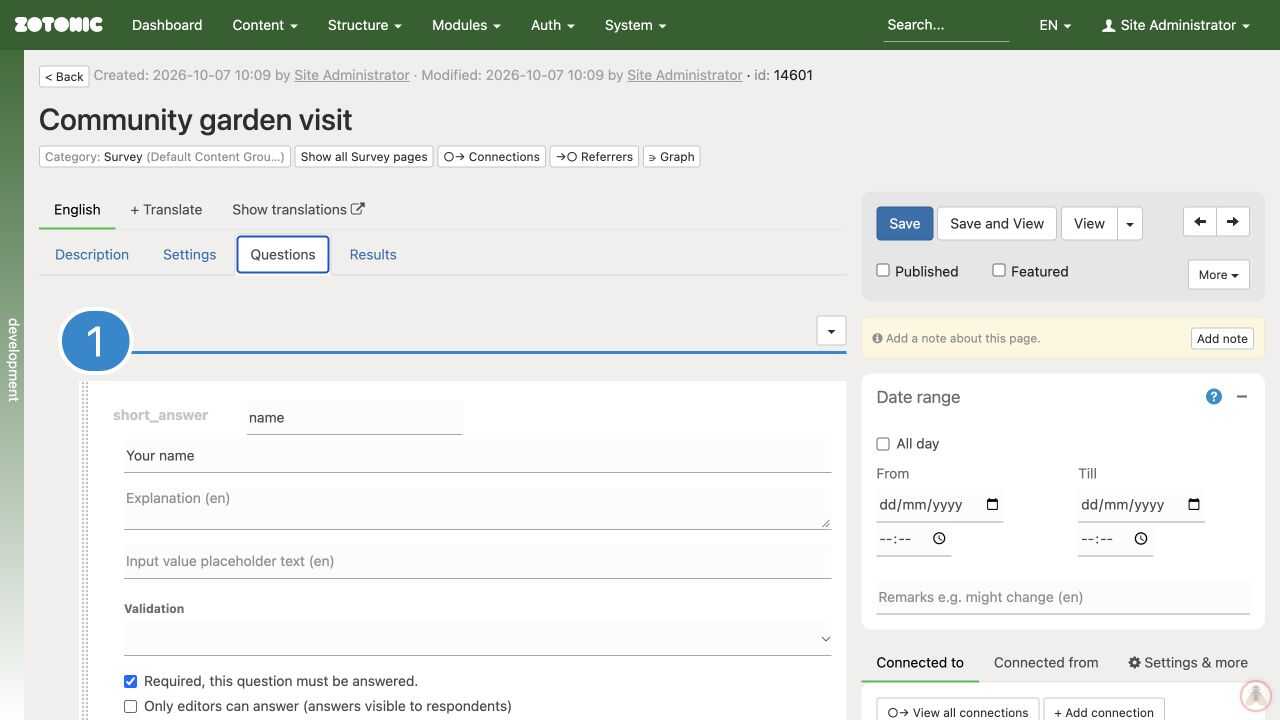Viewport: 1280px width, 720px height.
Task: Click Show all Survey pages
Action: point(364,156)
